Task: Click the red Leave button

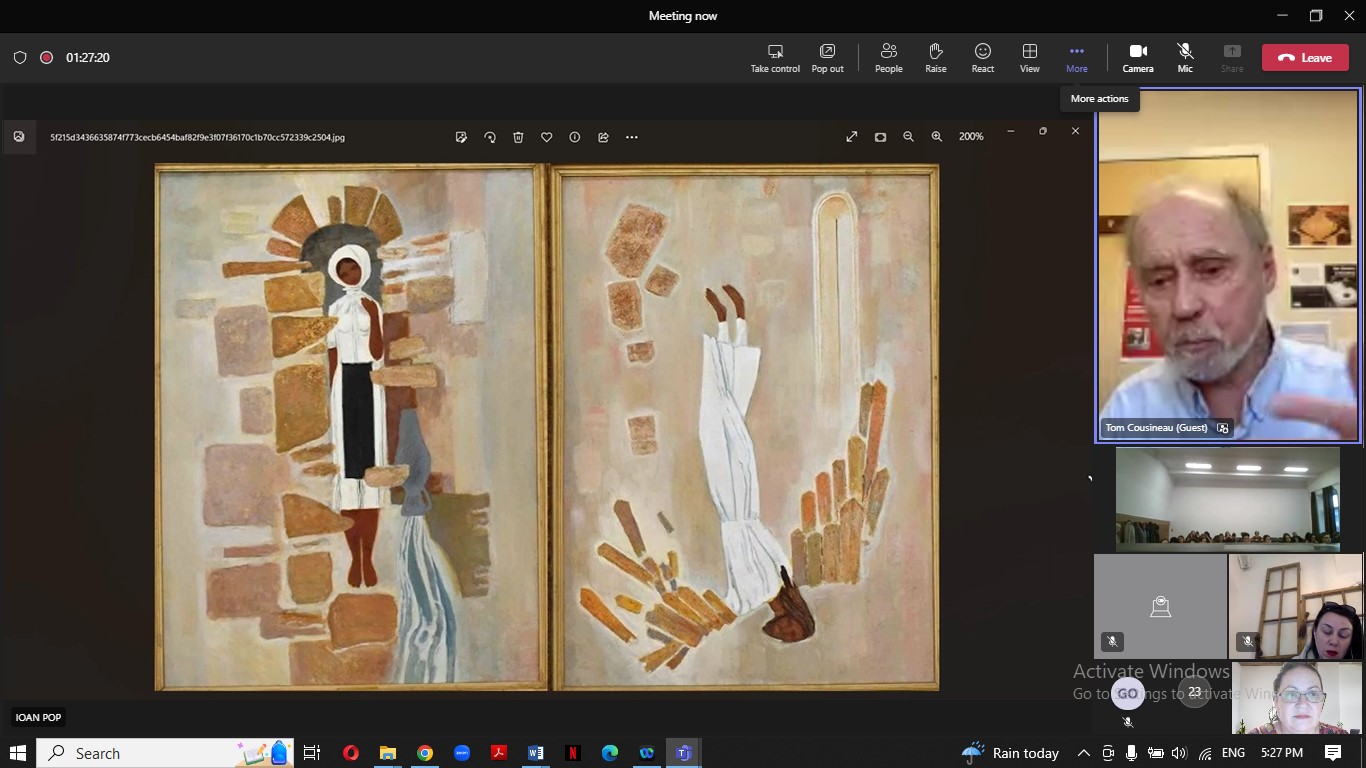Action: click(1305, 58)
